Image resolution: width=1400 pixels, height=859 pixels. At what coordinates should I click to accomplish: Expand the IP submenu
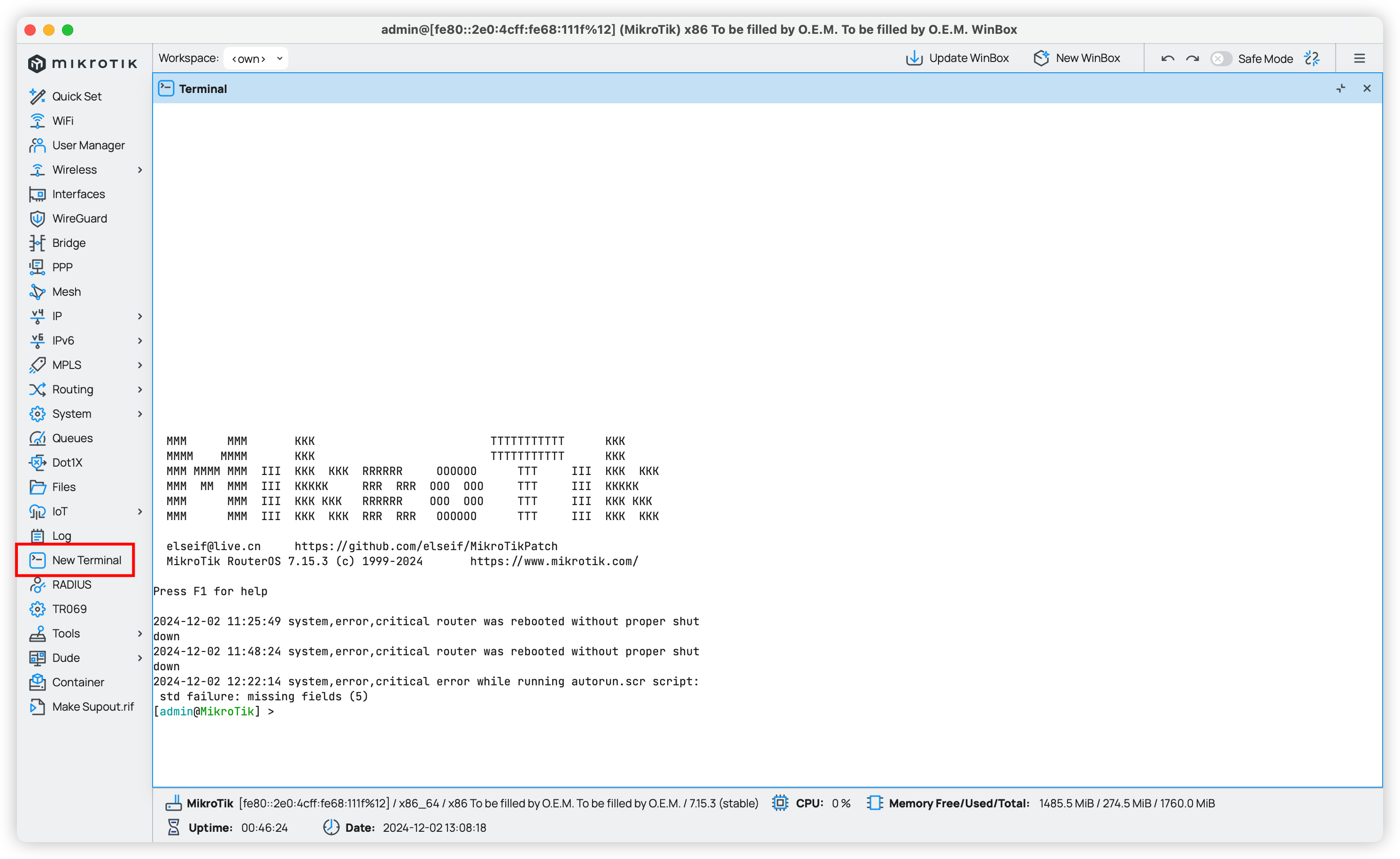pos(140,316)
